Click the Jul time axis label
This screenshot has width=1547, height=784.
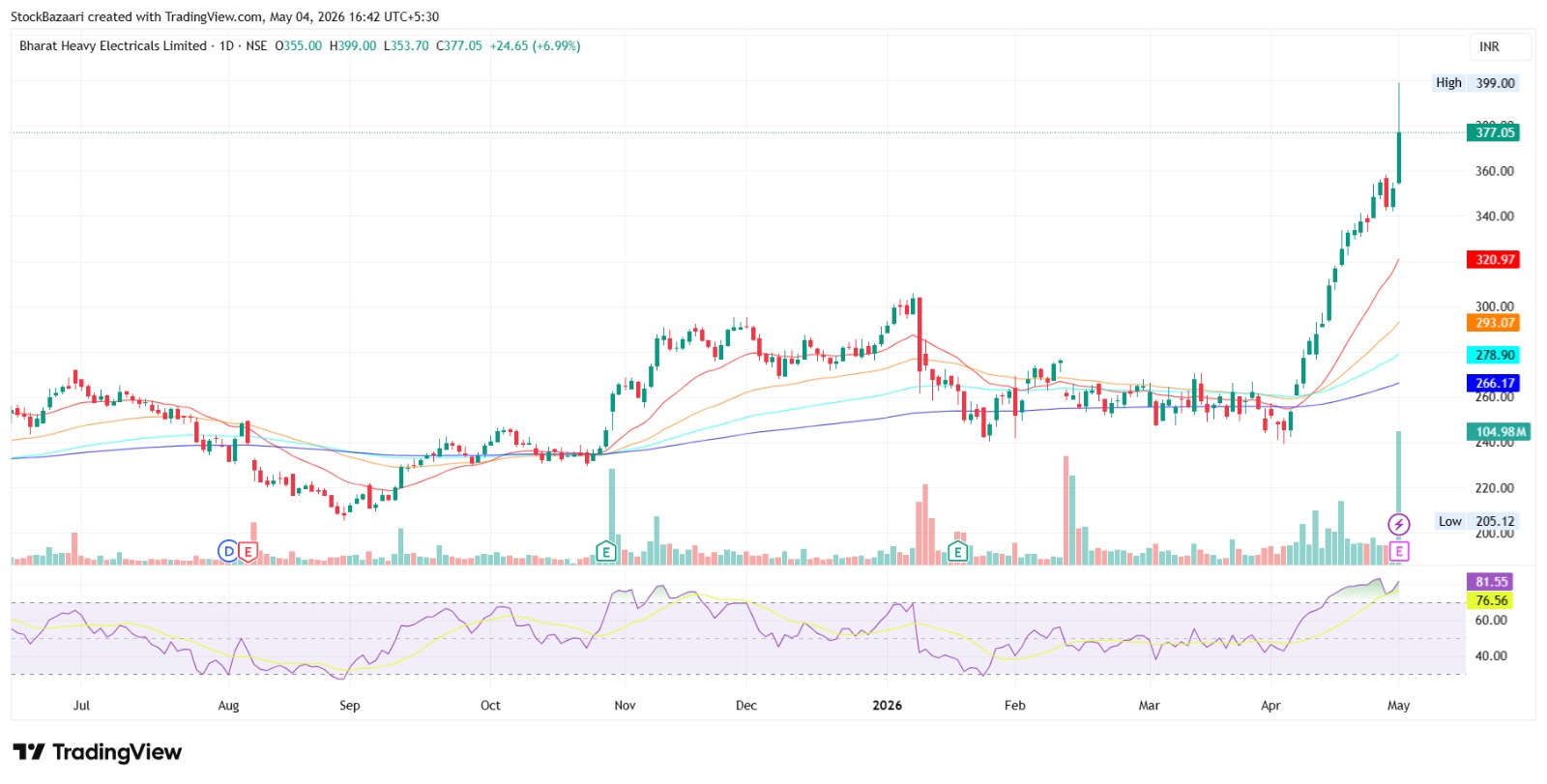pos(81,706)
